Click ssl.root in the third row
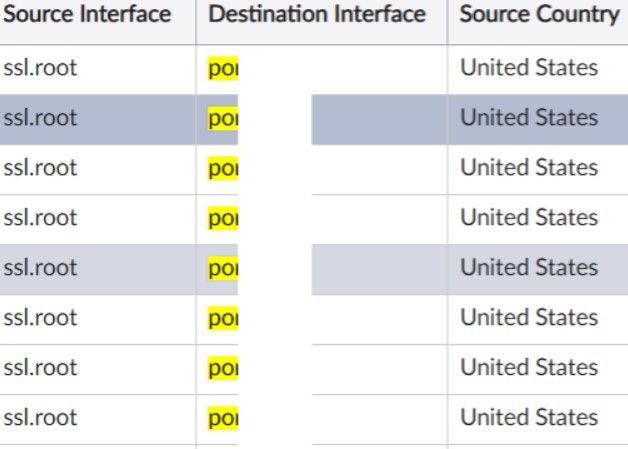 [x=40, y=168]
